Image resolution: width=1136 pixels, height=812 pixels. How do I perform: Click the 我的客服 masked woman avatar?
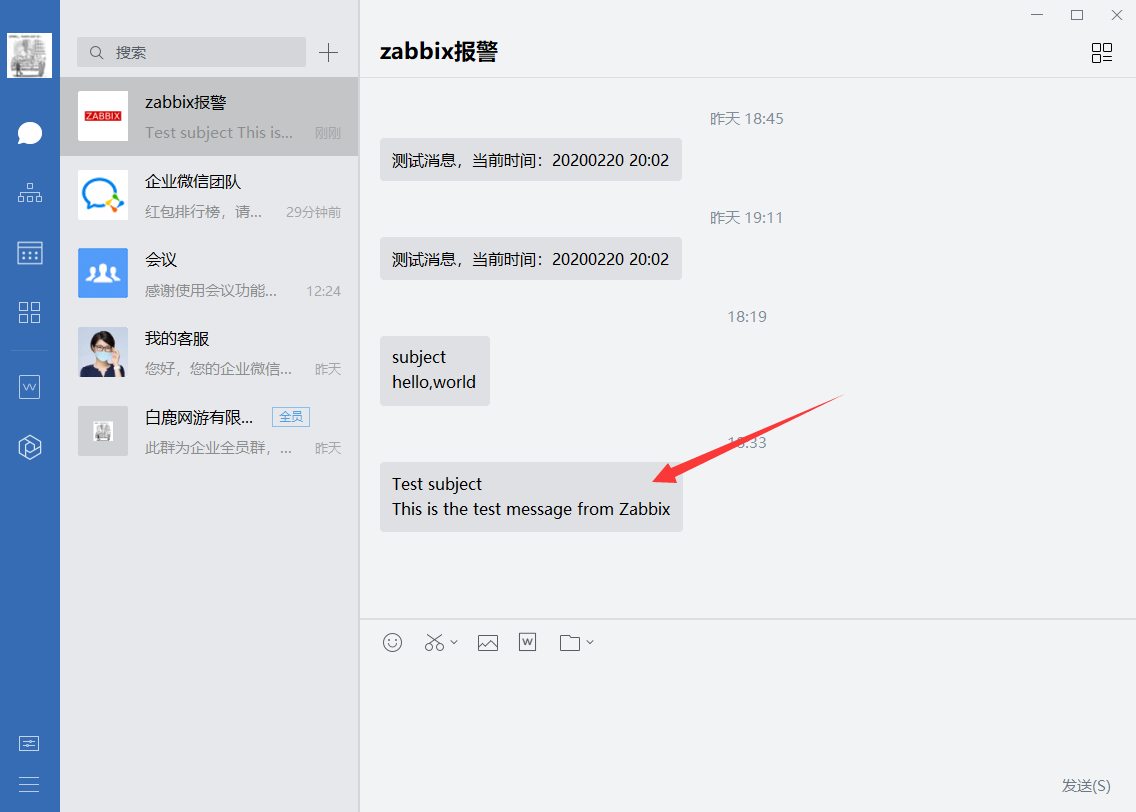(103, 352)
